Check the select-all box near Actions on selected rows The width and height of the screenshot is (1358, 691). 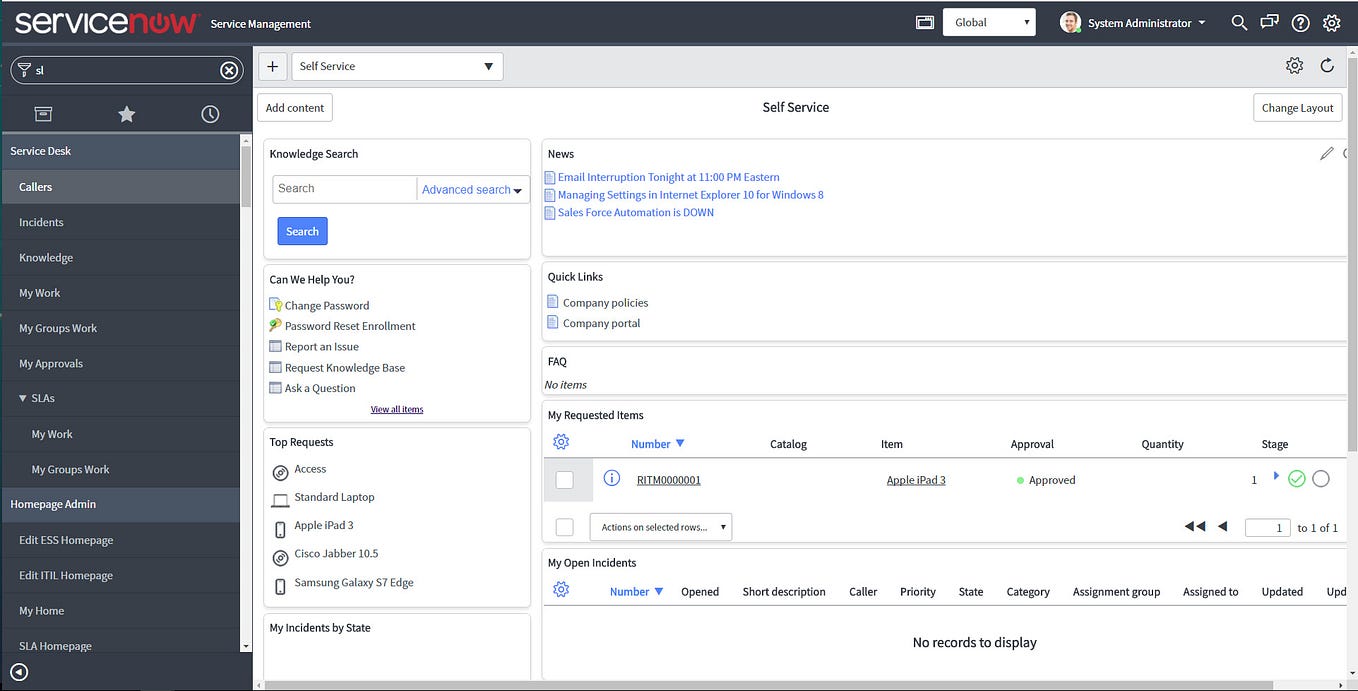(564, 526)
